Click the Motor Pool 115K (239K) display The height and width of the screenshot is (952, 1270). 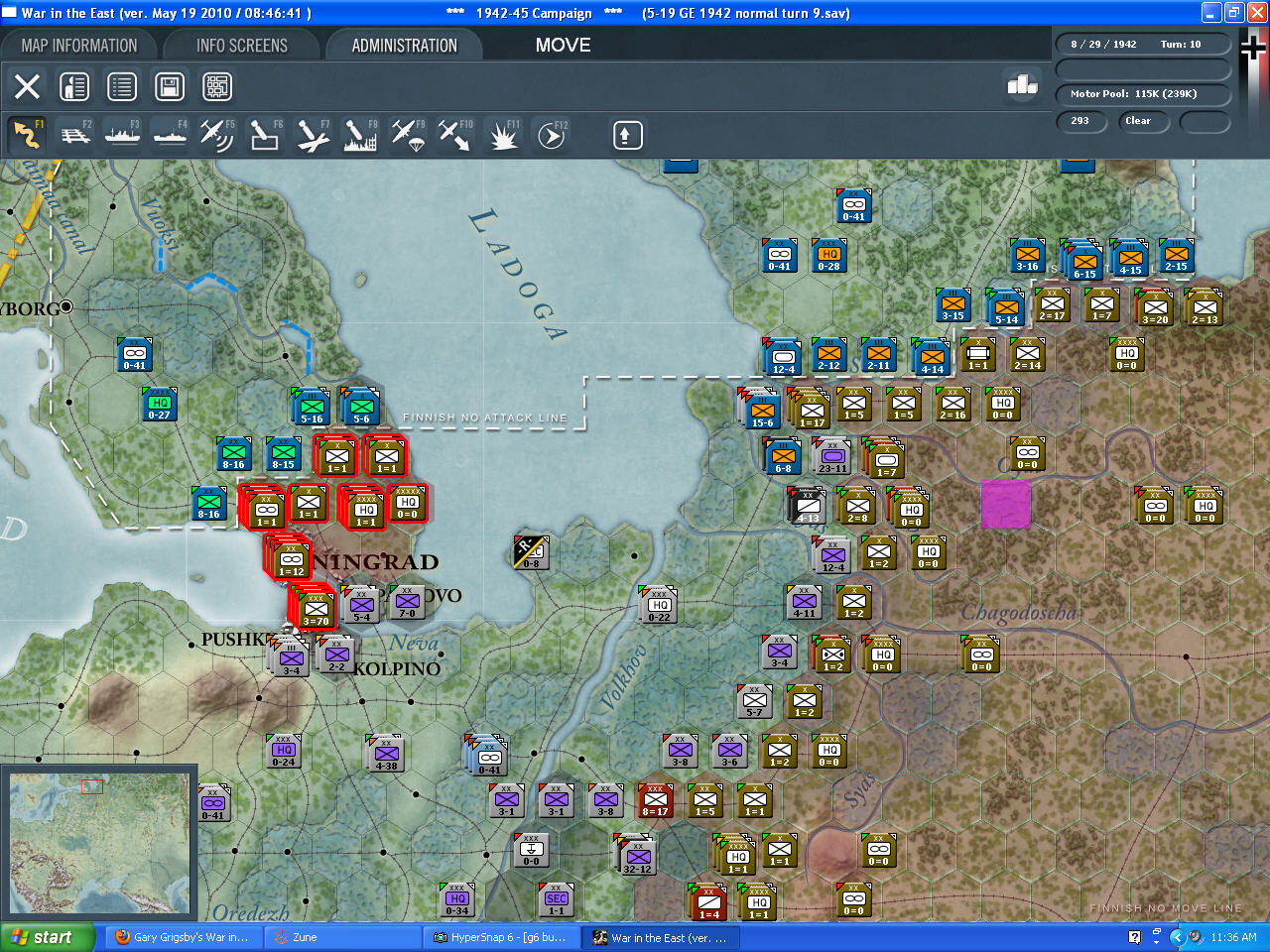point(1143,94)
